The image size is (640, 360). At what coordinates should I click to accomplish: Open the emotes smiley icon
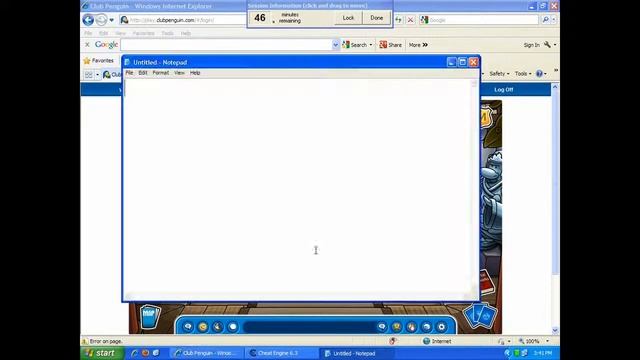tap(203, 327)
